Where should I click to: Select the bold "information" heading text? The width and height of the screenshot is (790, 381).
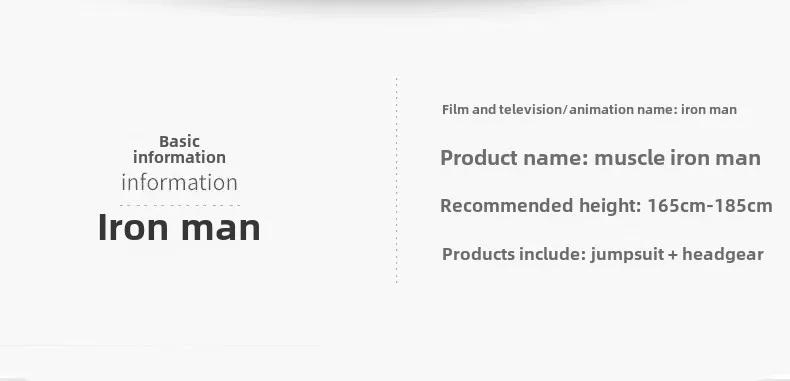click(x=179, y=157)
